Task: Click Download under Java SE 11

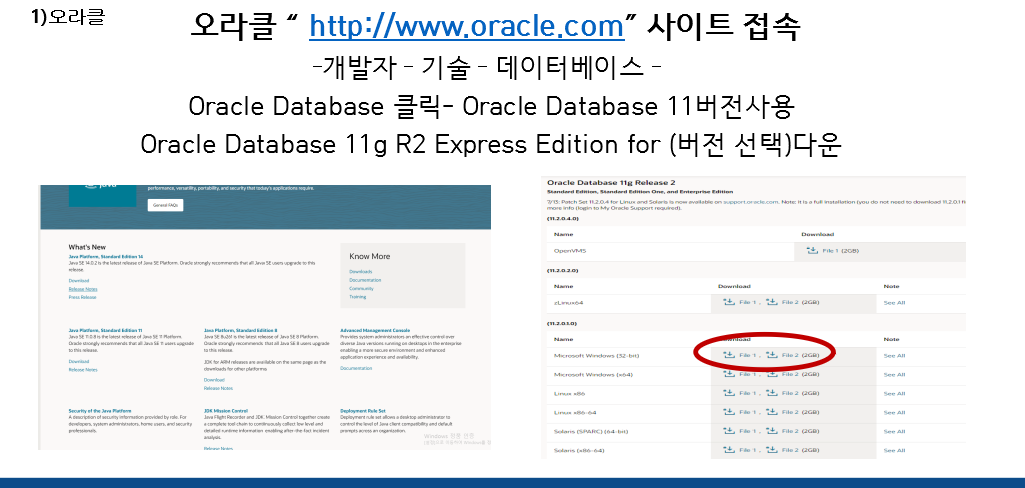Action: click(x=78, y=361)
